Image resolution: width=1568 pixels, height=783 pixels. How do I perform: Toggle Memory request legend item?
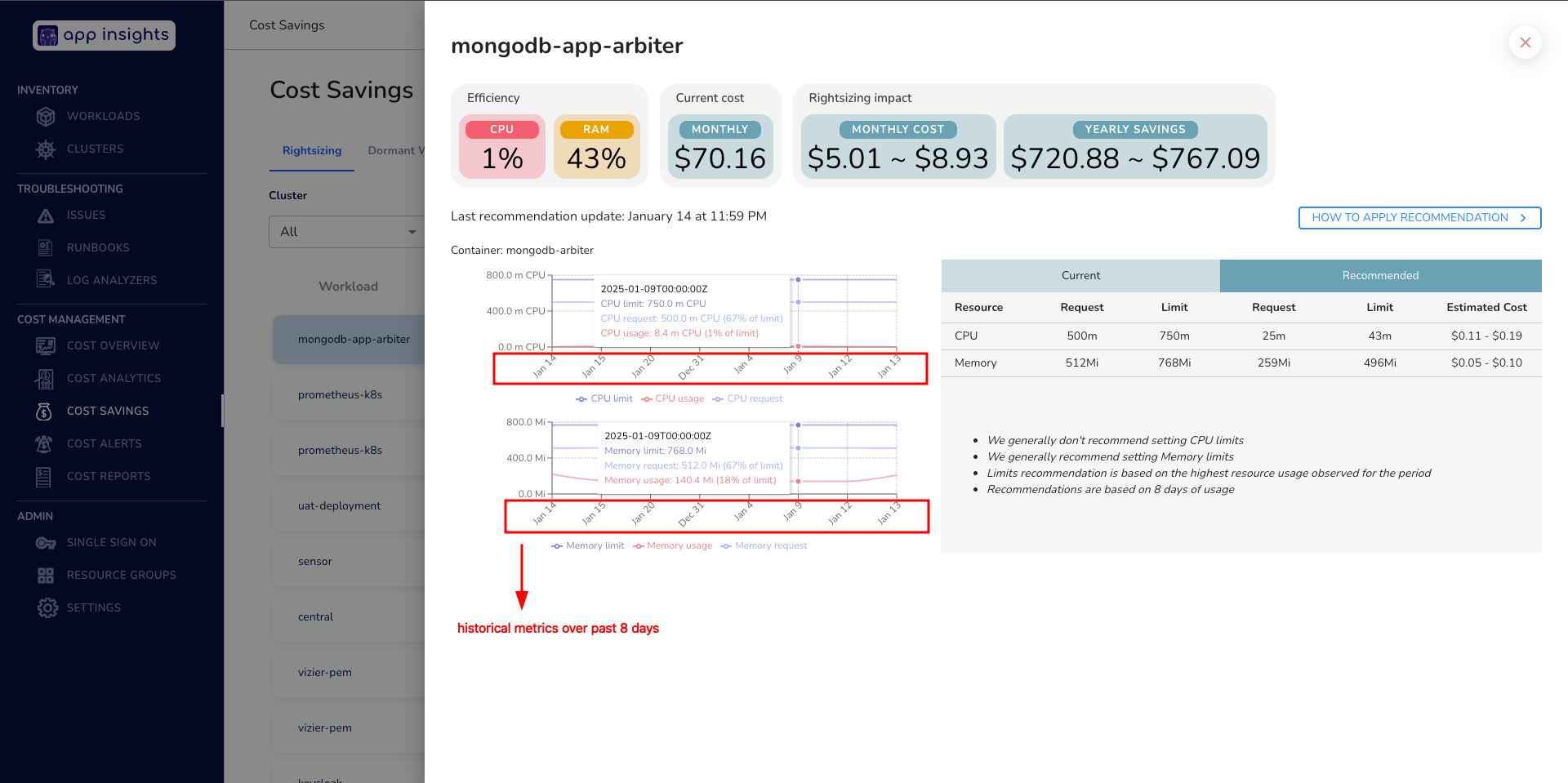[764, 545]
